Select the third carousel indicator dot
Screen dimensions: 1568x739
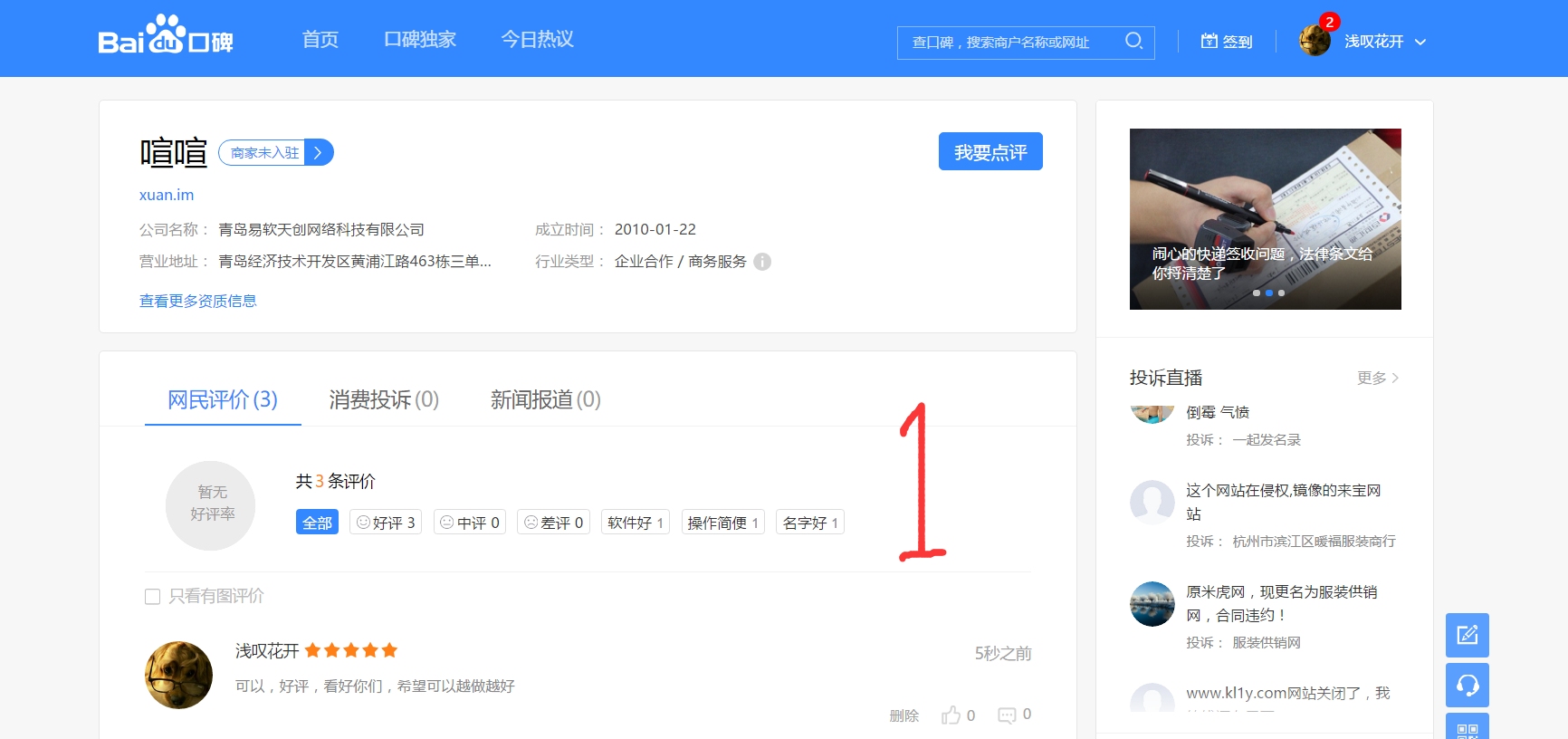coord(1281,293)
